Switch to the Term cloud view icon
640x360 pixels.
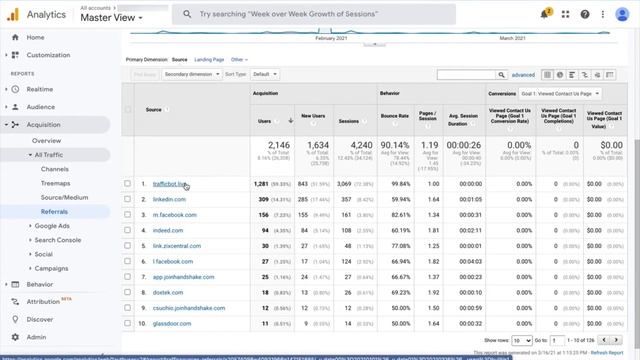point(597,75)
